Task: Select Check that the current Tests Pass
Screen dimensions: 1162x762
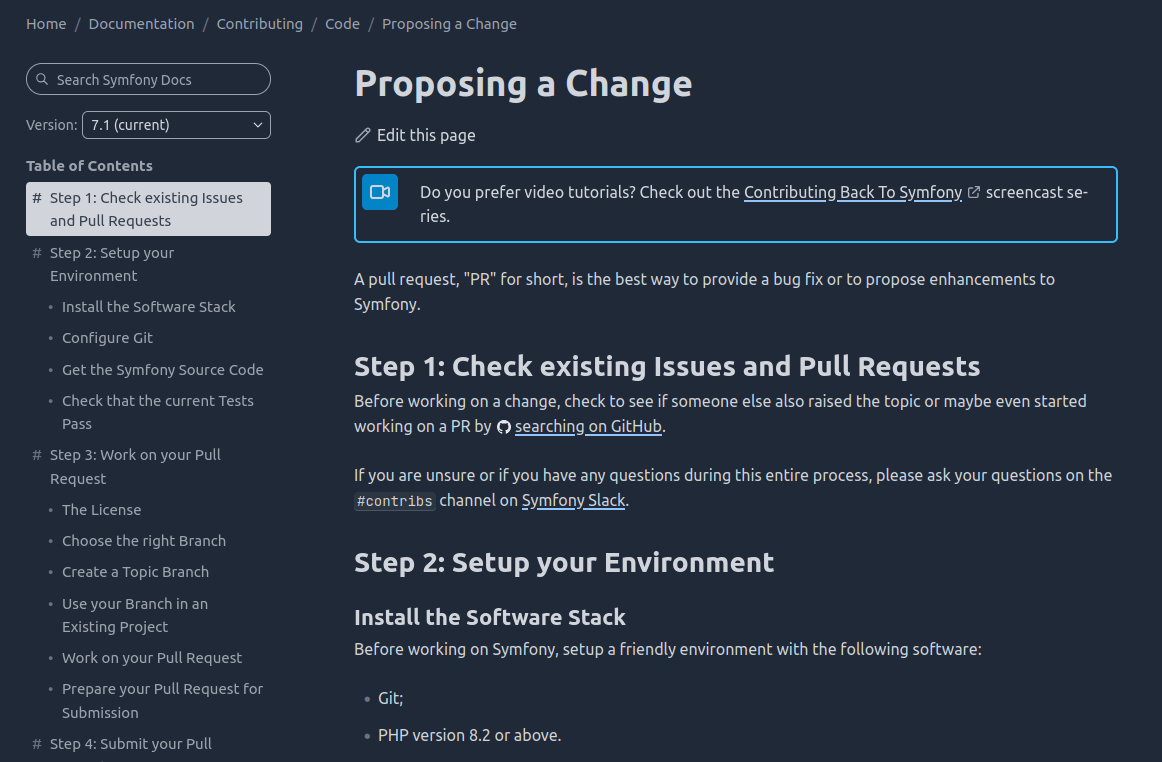Action: [x=158, y=412]
